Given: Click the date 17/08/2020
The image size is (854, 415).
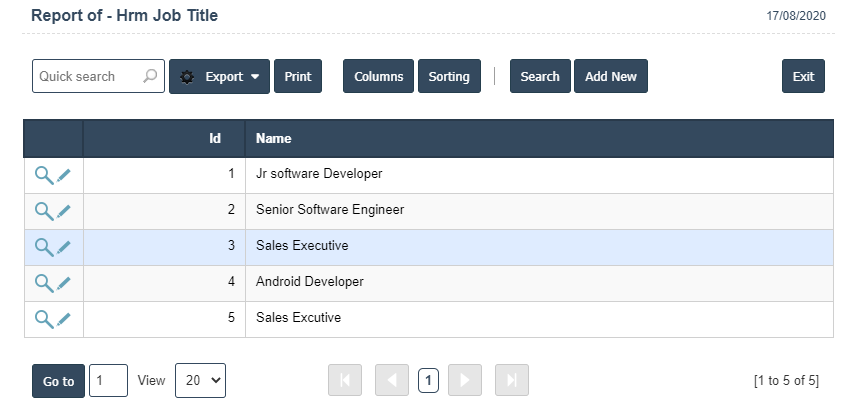Looking at the screenshot, I should point(796,16).
